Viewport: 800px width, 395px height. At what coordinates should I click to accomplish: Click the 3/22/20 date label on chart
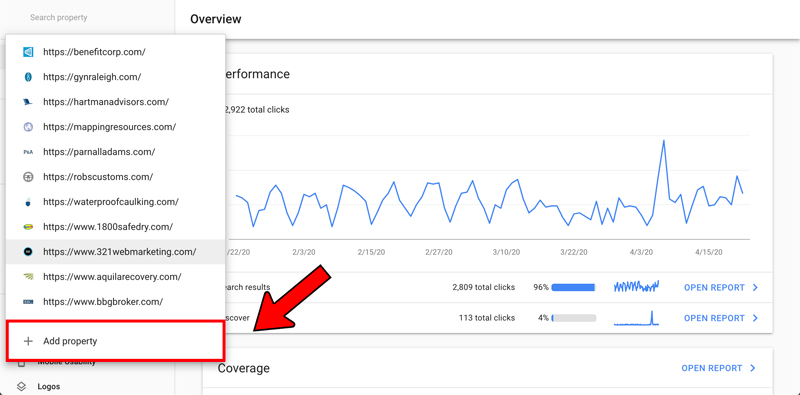(x=573, y=252)
